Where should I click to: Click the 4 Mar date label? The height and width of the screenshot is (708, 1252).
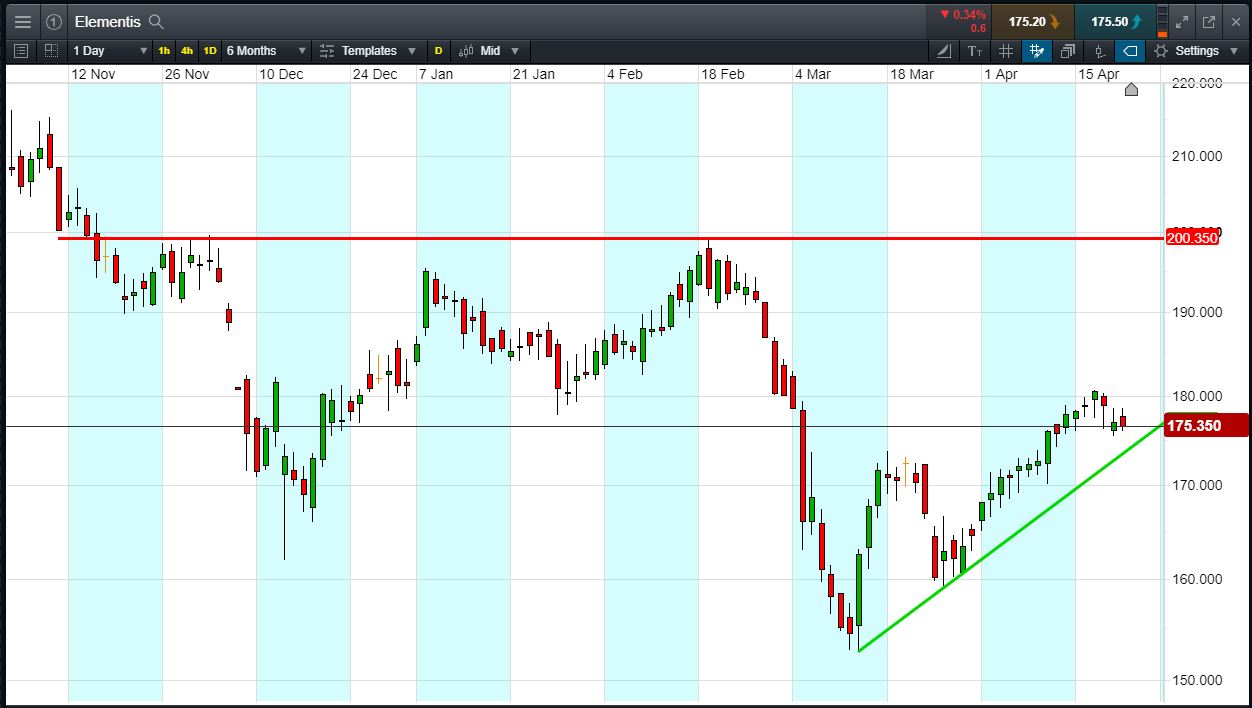click(x=812, y=74)
